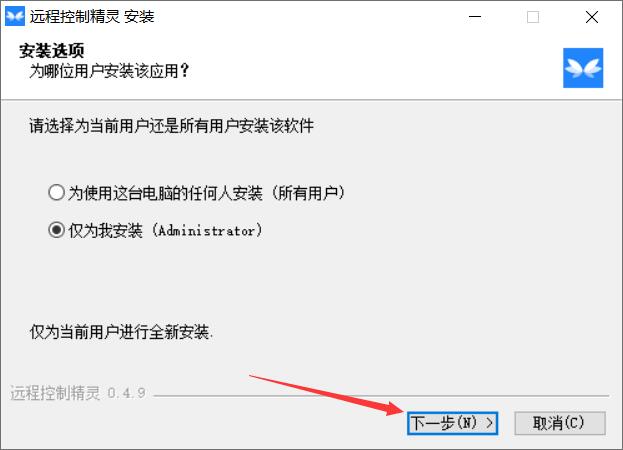Click the 为哪位用户安装该应用? subtitle text
This screenshot has height=450, width=623.
coord(109,71)
